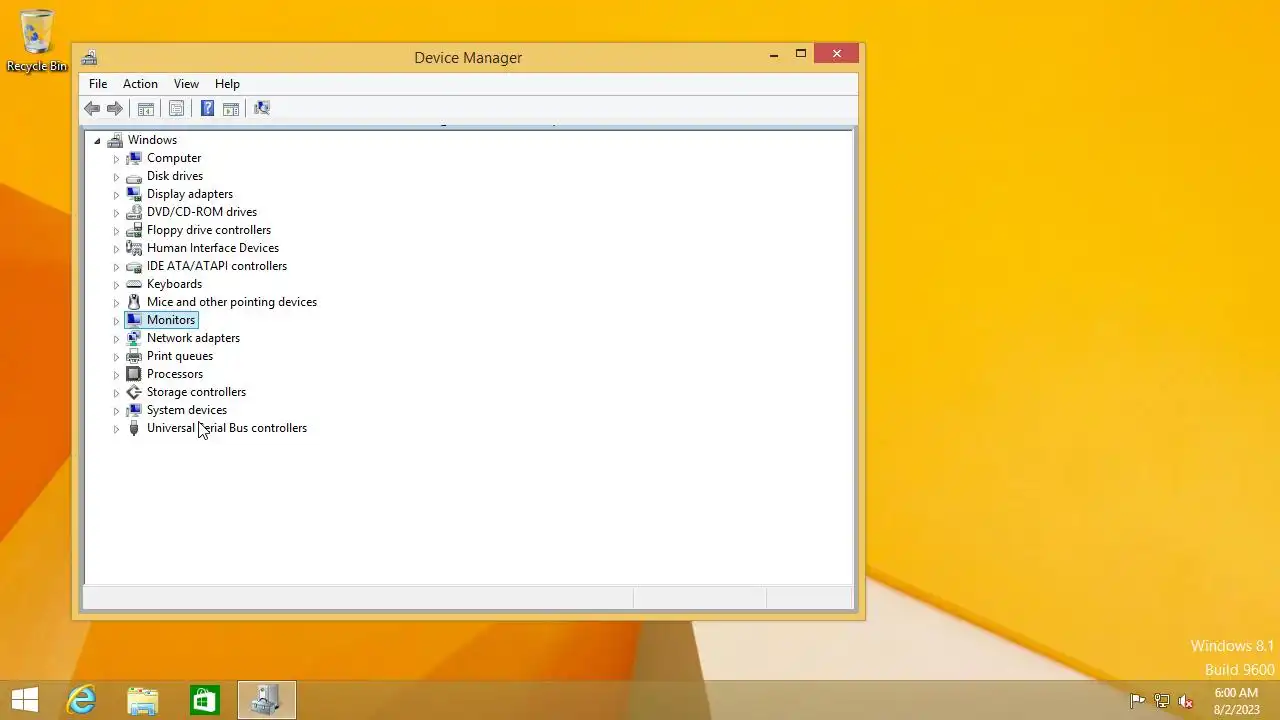The image size is (1280, 720).
Task: Open the View menu
Action: [186, 84]
